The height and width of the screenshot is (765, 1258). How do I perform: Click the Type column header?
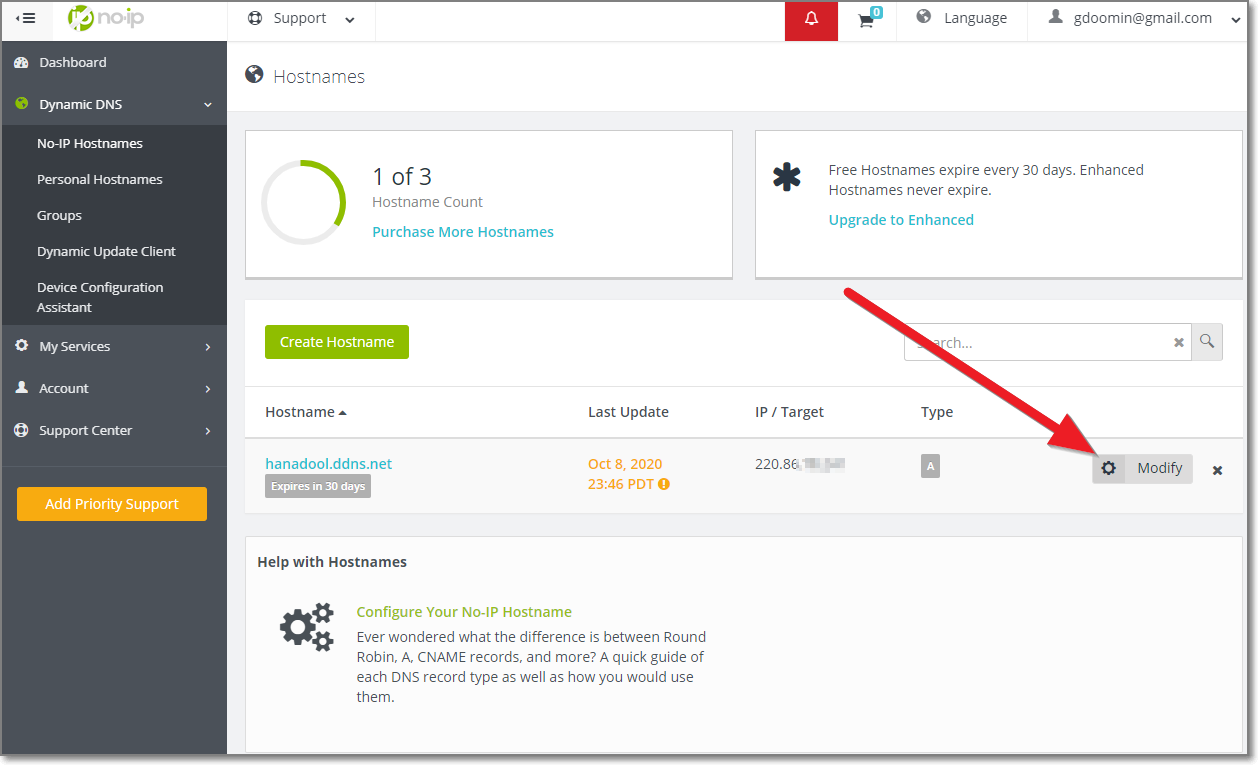937,412
